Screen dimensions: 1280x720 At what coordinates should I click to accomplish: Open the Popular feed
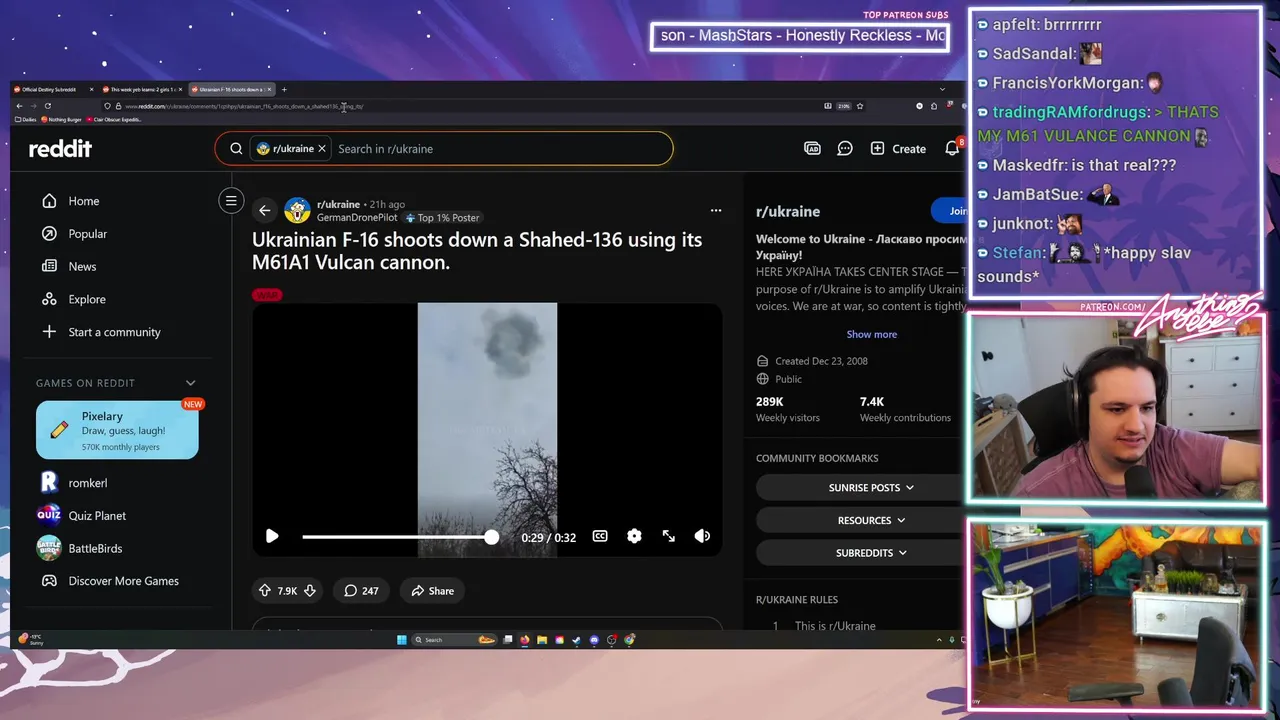[x=74, y=234]
